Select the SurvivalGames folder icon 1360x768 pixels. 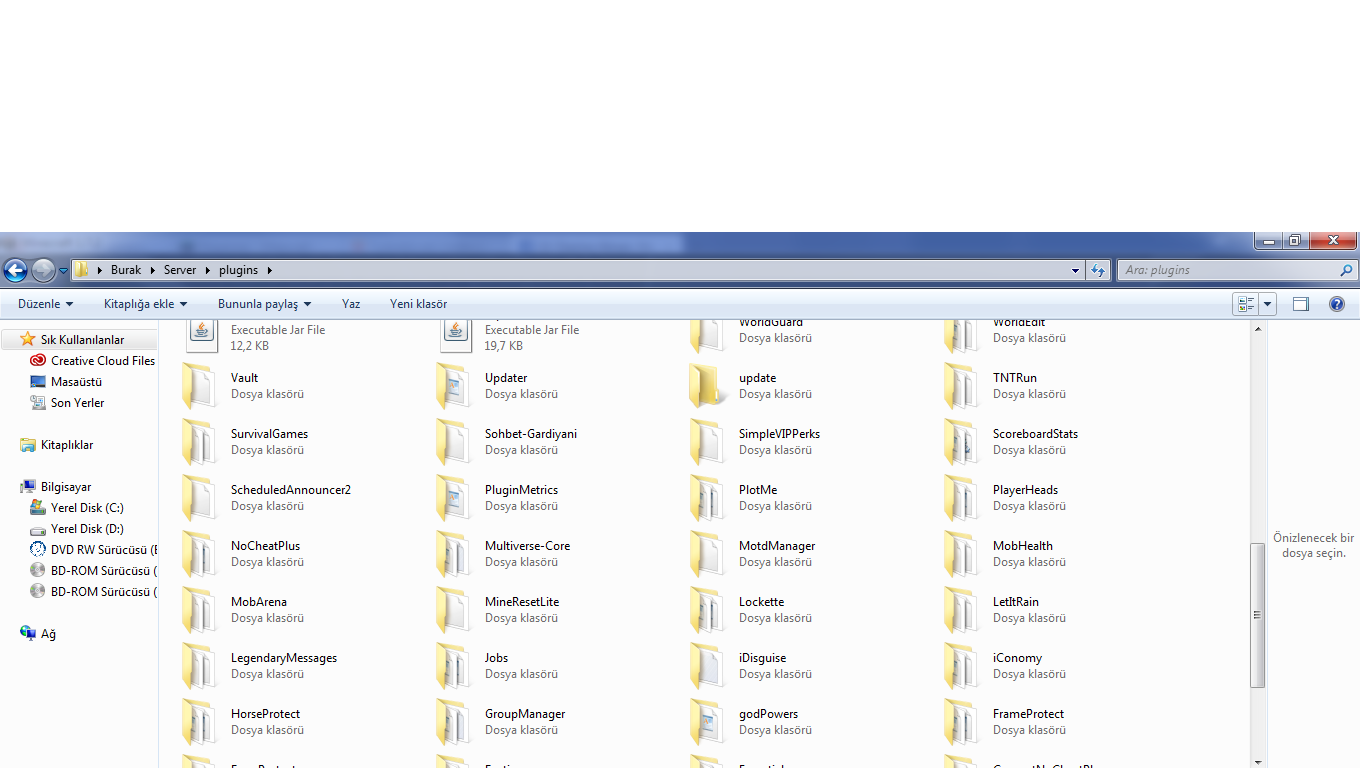tap(200, 442)
